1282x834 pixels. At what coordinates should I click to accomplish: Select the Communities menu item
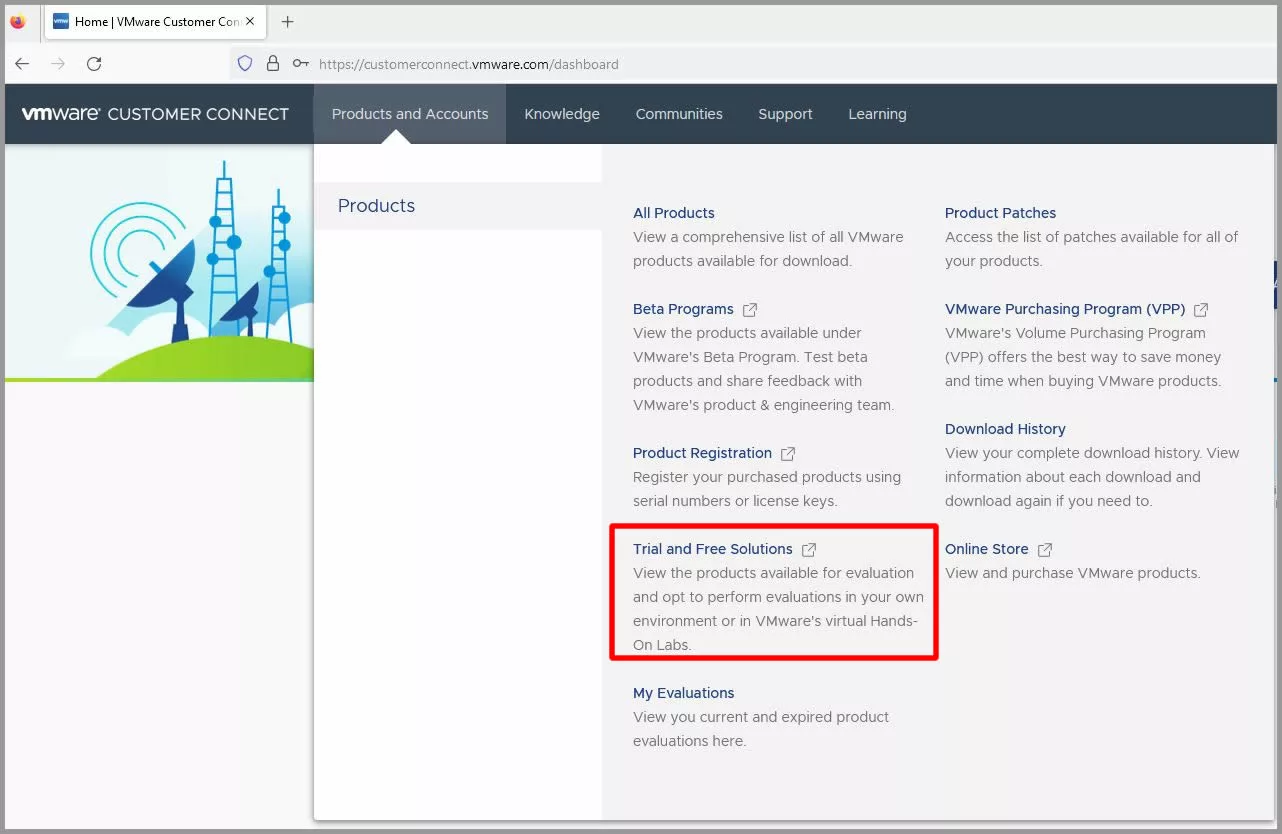click(x=679, y=114)
